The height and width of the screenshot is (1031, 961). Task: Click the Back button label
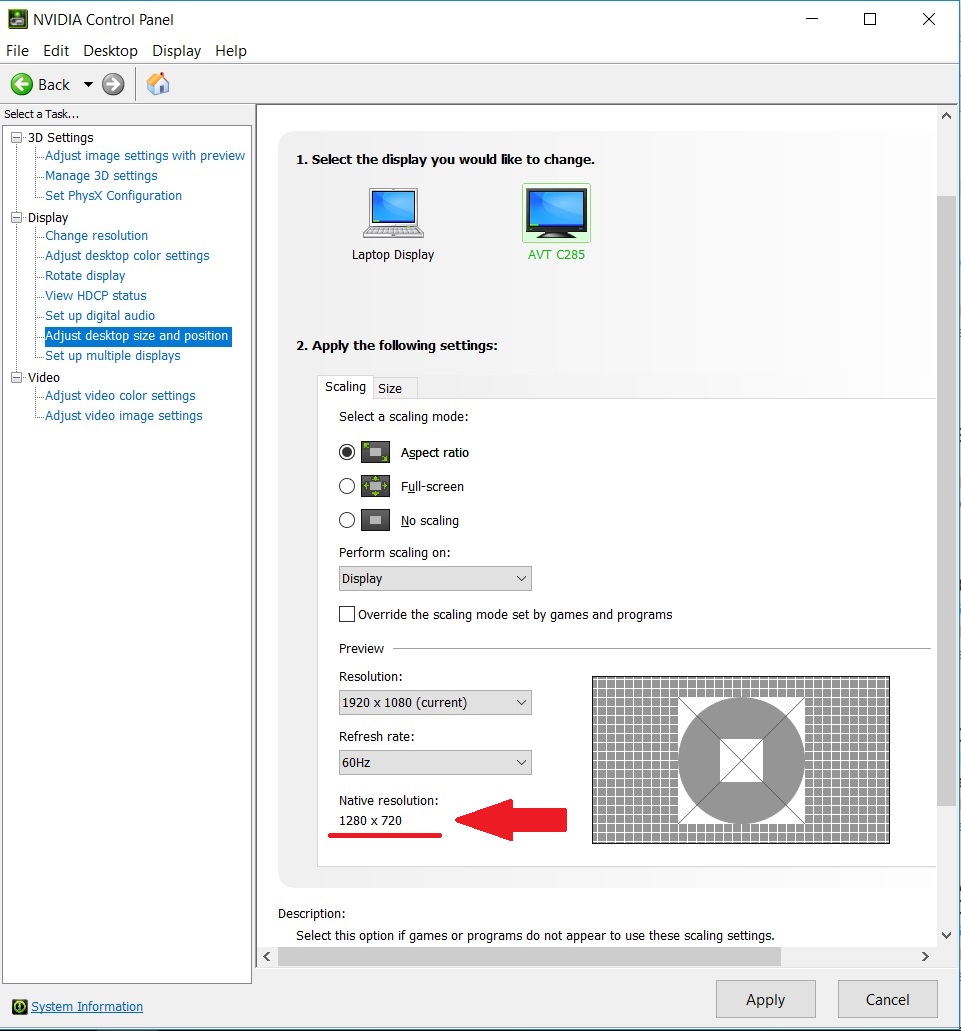[x=54, y=85]
